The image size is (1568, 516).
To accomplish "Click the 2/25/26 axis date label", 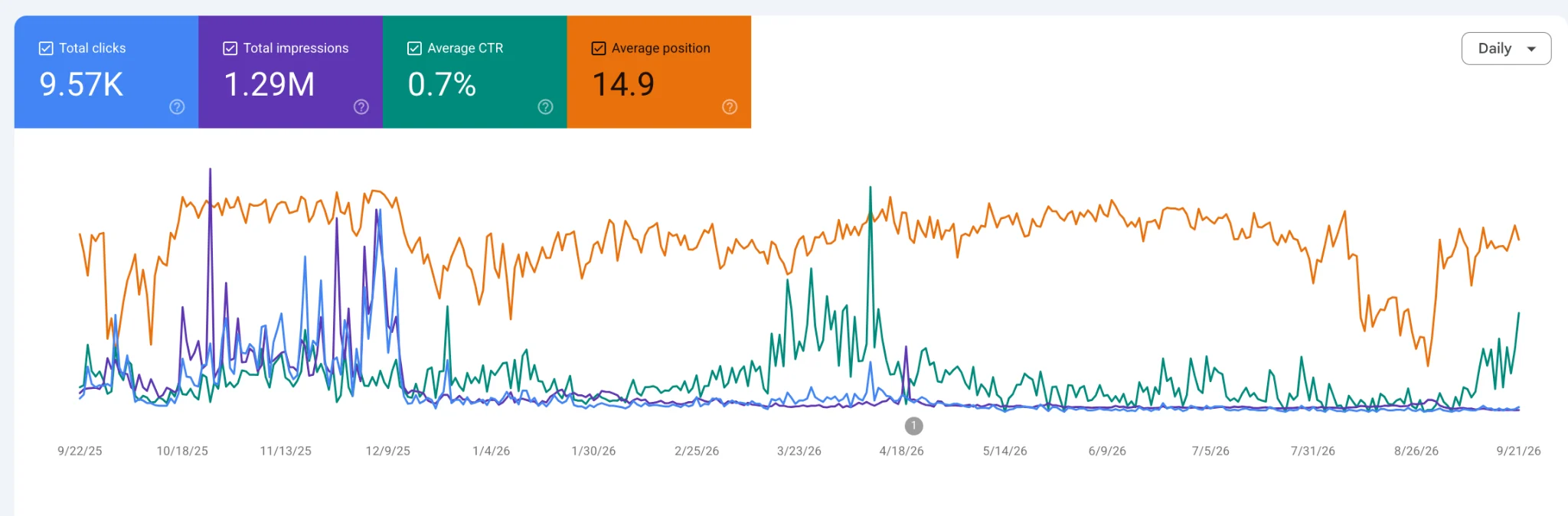I will (x=697, y=451).
